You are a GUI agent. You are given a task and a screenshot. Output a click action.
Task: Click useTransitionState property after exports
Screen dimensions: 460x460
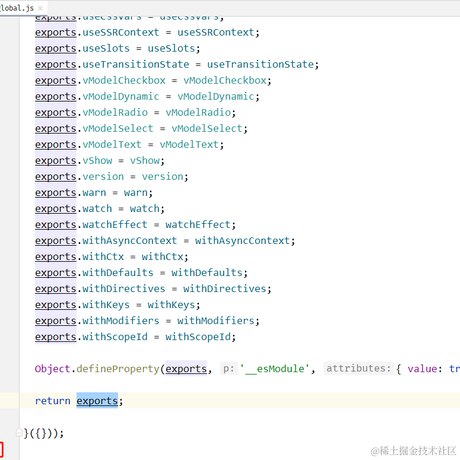point(136,64)
